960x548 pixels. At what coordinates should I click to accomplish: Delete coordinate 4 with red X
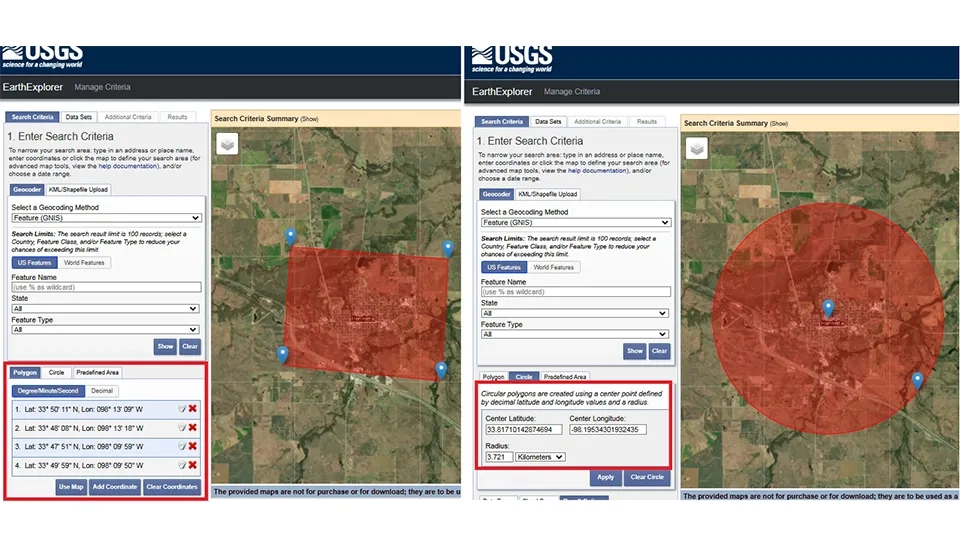[x=193, y=465]
